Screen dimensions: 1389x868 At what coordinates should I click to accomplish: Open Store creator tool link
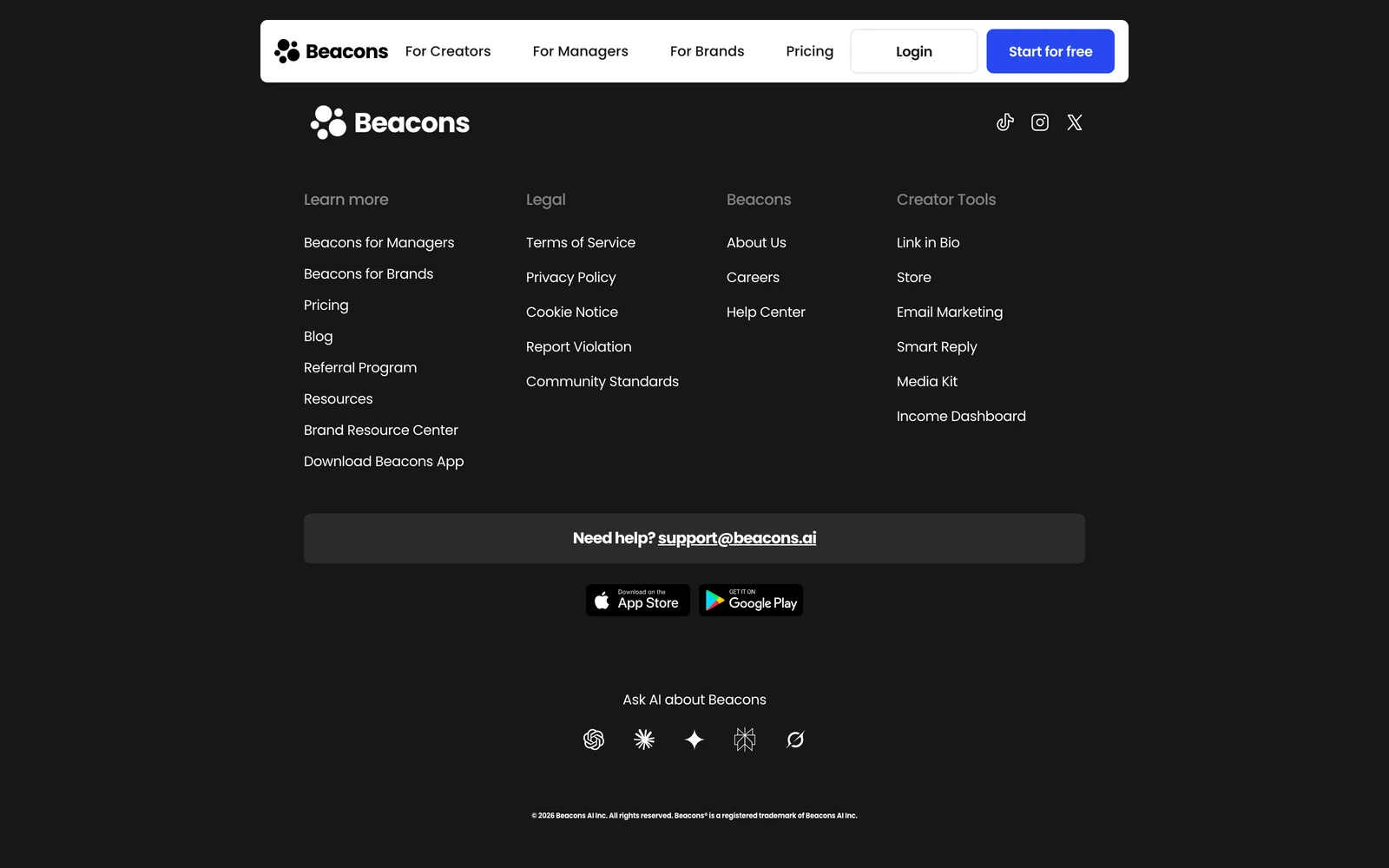tap(914, 277)
